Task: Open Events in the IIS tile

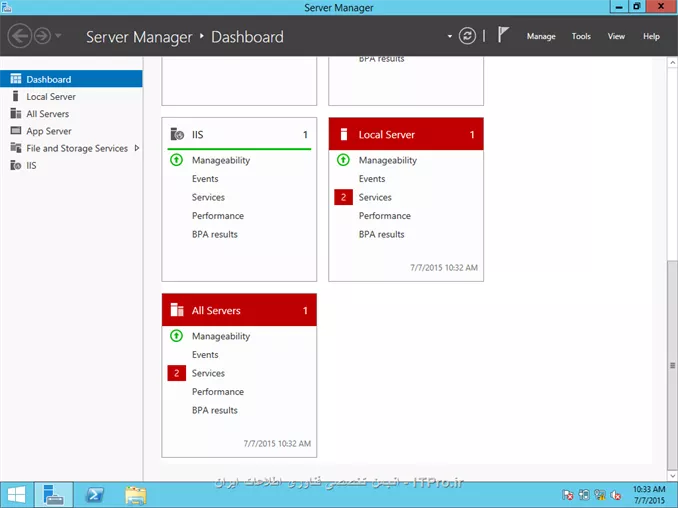Action: [x=205, y=179]
